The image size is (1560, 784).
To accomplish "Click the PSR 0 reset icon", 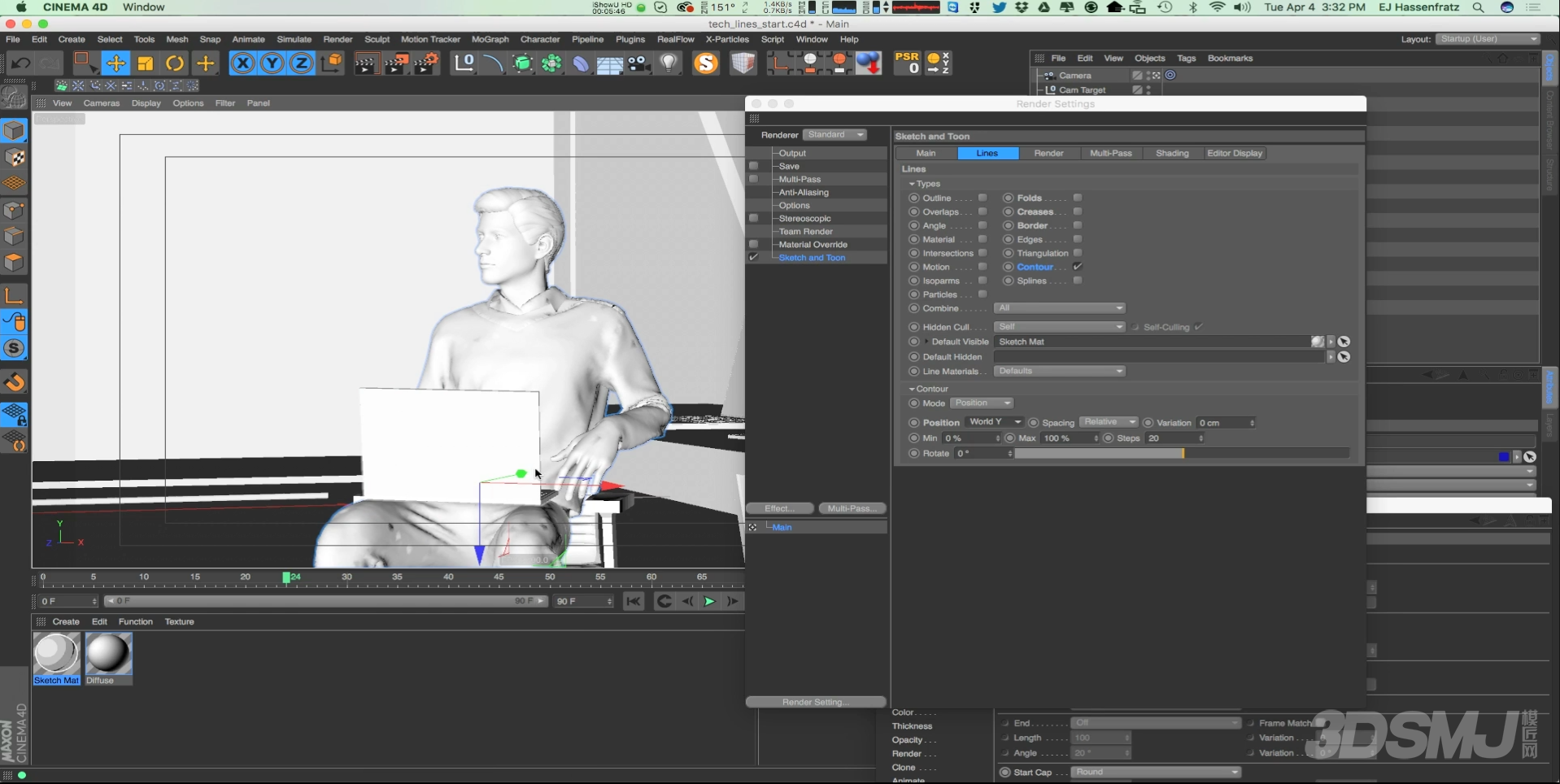I will (x=907, y=63).
